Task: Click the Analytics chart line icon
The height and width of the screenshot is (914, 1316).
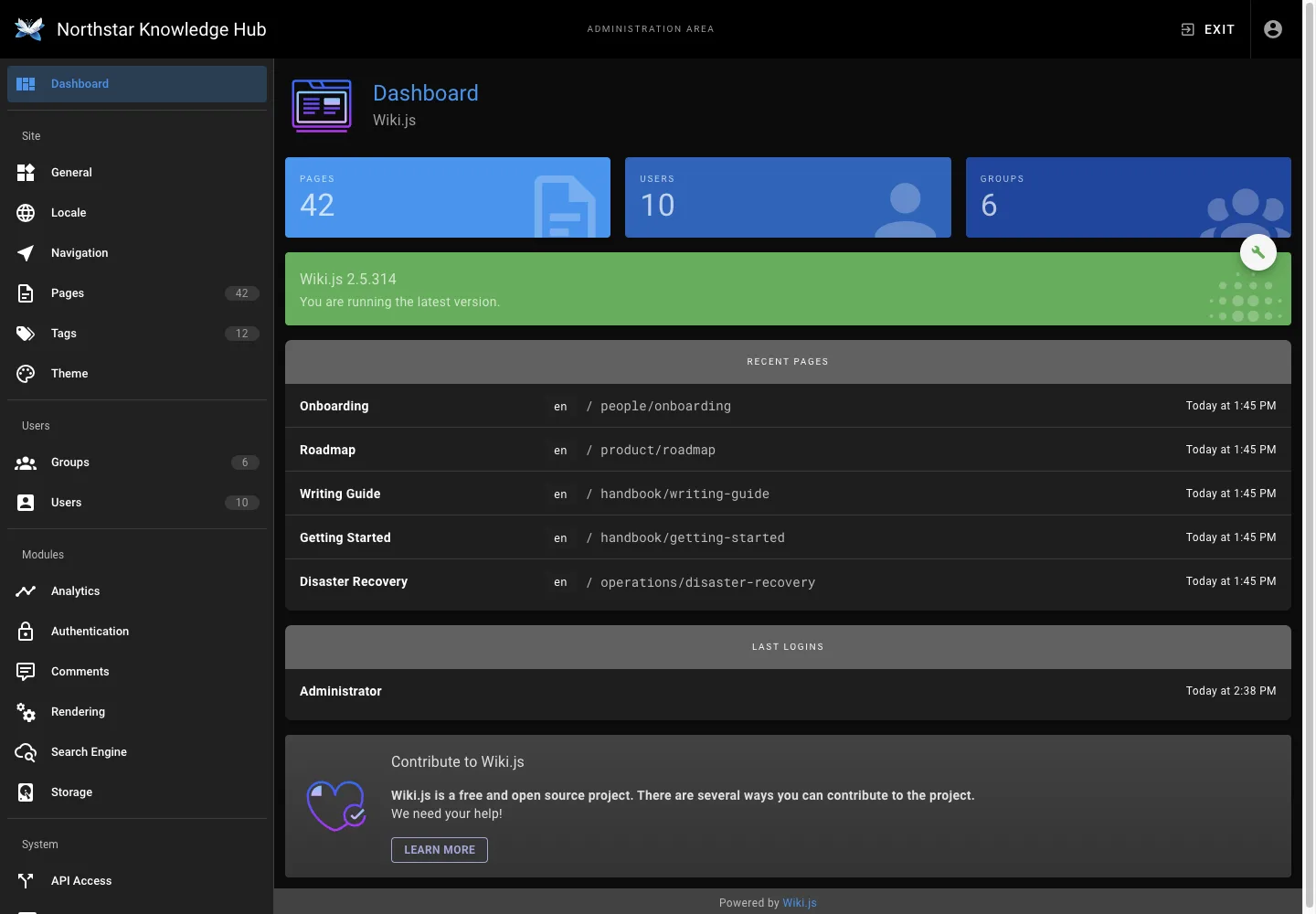Action: 26,591
